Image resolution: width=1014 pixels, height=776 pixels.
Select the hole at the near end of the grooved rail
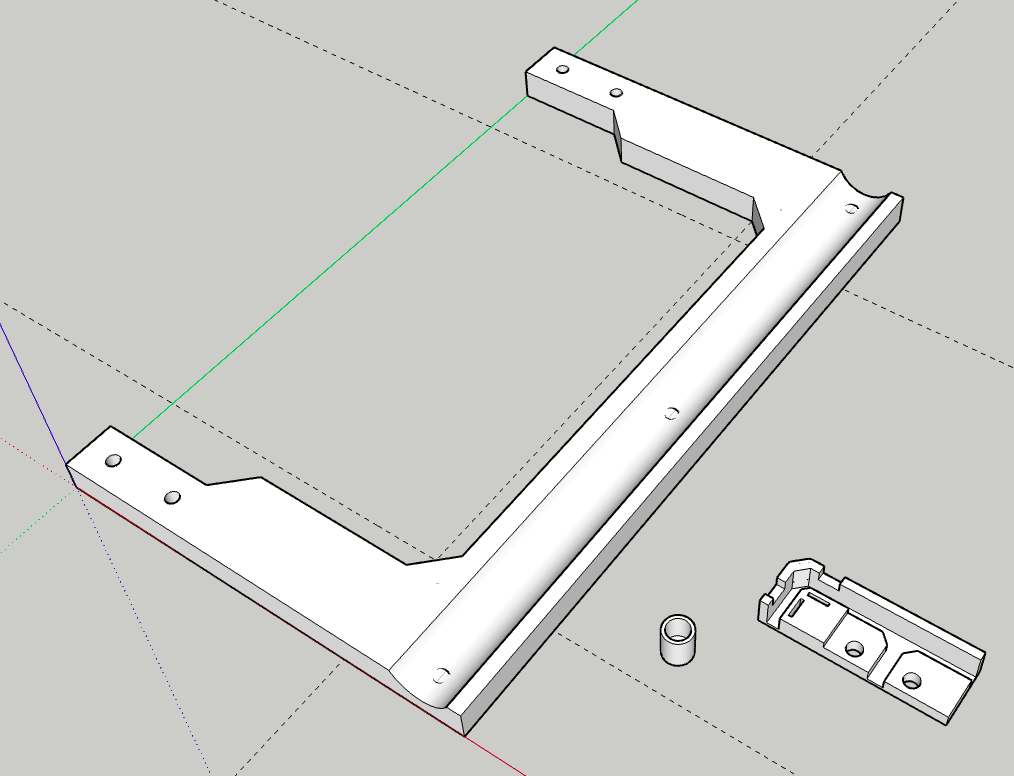(x=442, y=676)
